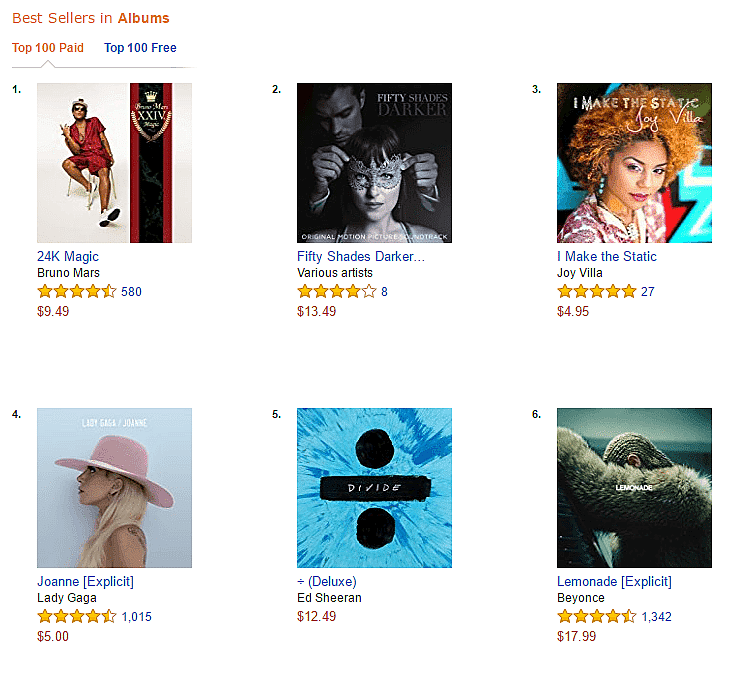Select the Joanne album cover thumbnail
Viewport: 756px width, 677px height.
pos(114,488)
